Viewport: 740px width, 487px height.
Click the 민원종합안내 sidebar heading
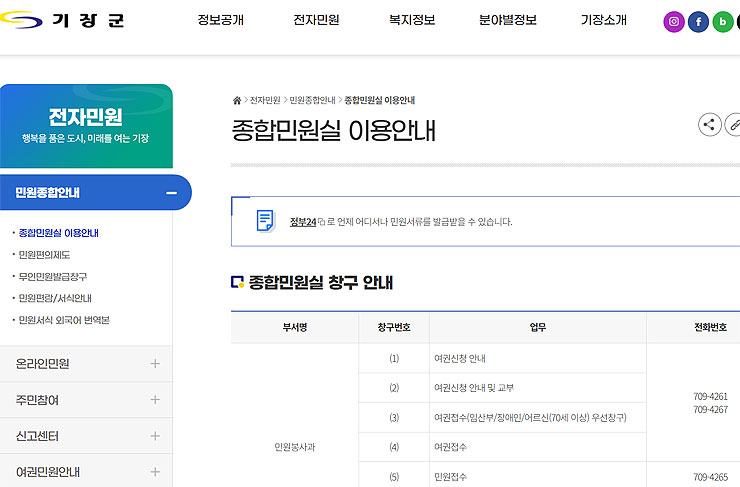pyautogui.click(x=47, y=193)
